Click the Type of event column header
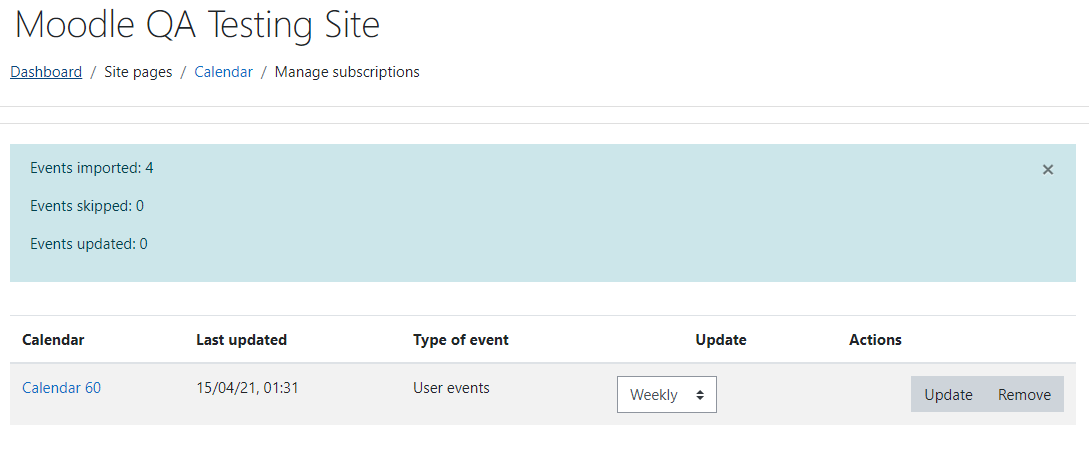 (x=461, y=340)
